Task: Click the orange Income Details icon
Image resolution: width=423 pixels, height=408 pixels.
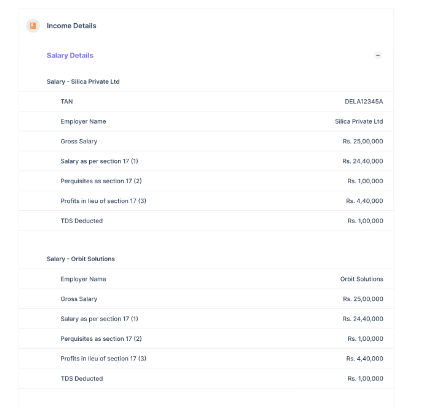Action: click(x=33, y=26)
